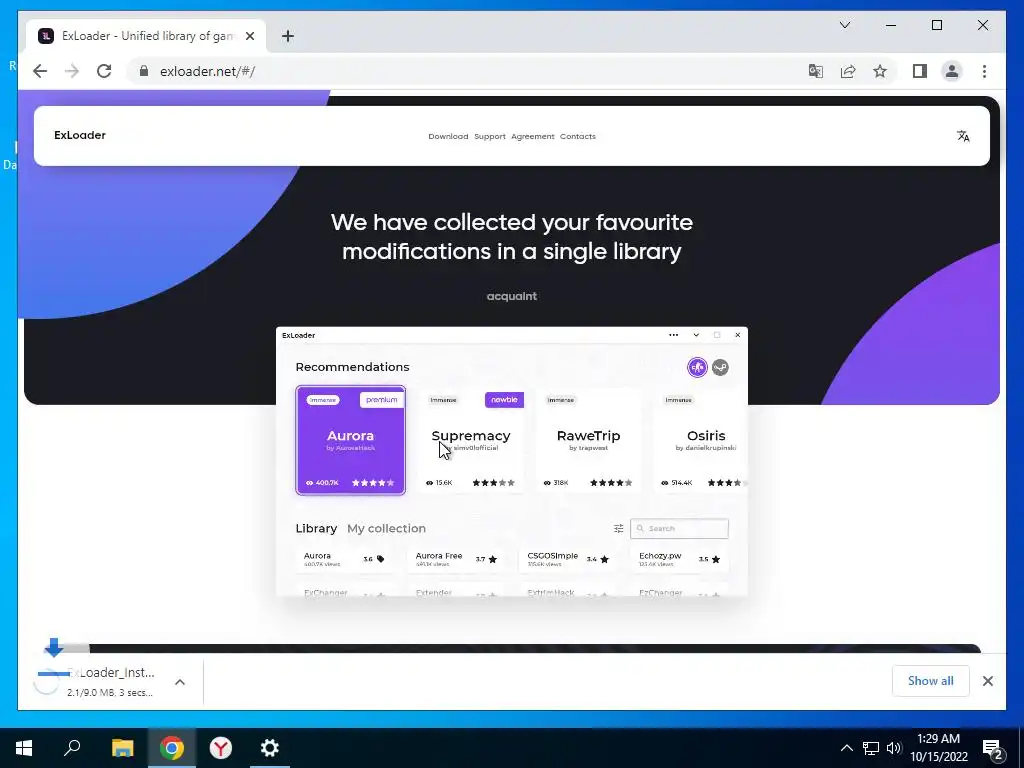Select Aurora Free in the library
1024x768 pixels.
[x=456, y=559]
